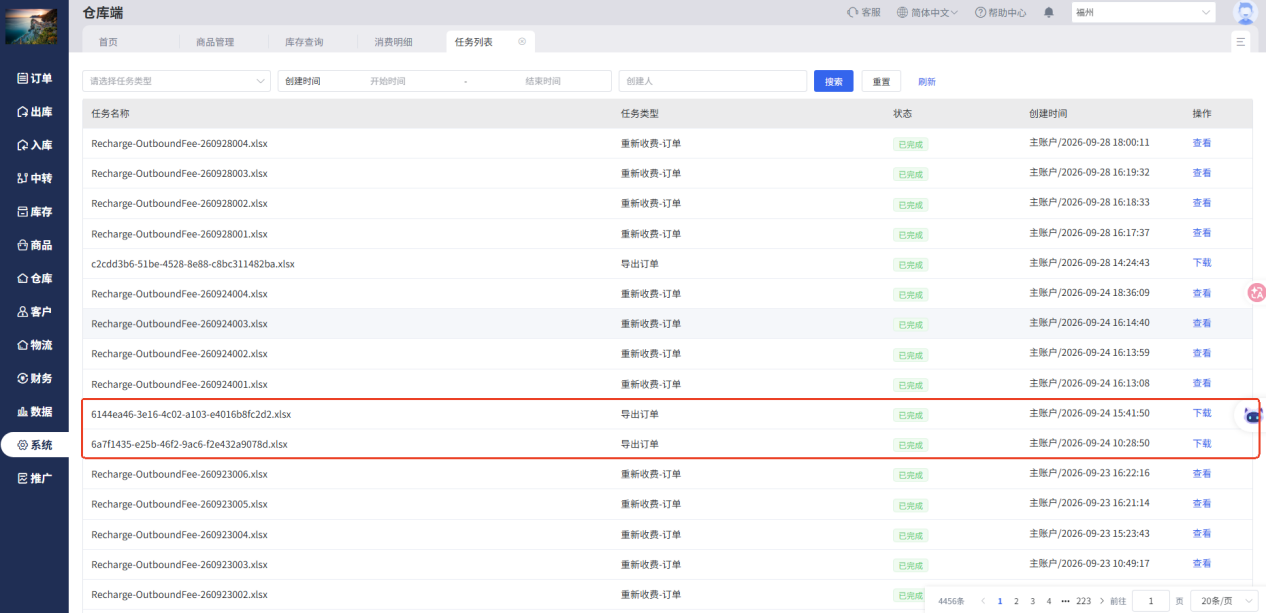Download the c2cdd3b6 export file
The width and height of the screenshot is (1266, 613).
1201,263
